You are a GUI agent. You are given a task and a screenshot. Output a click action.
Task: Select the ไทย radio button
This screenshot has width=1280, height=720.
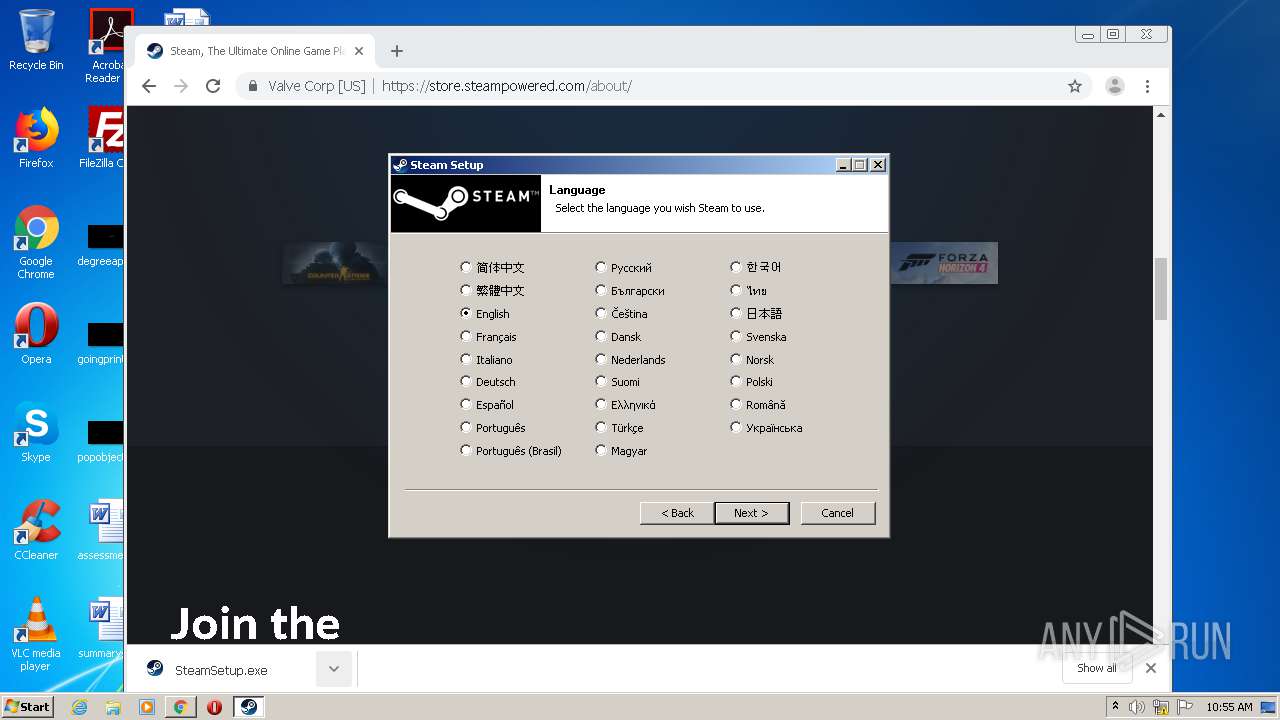736,290
